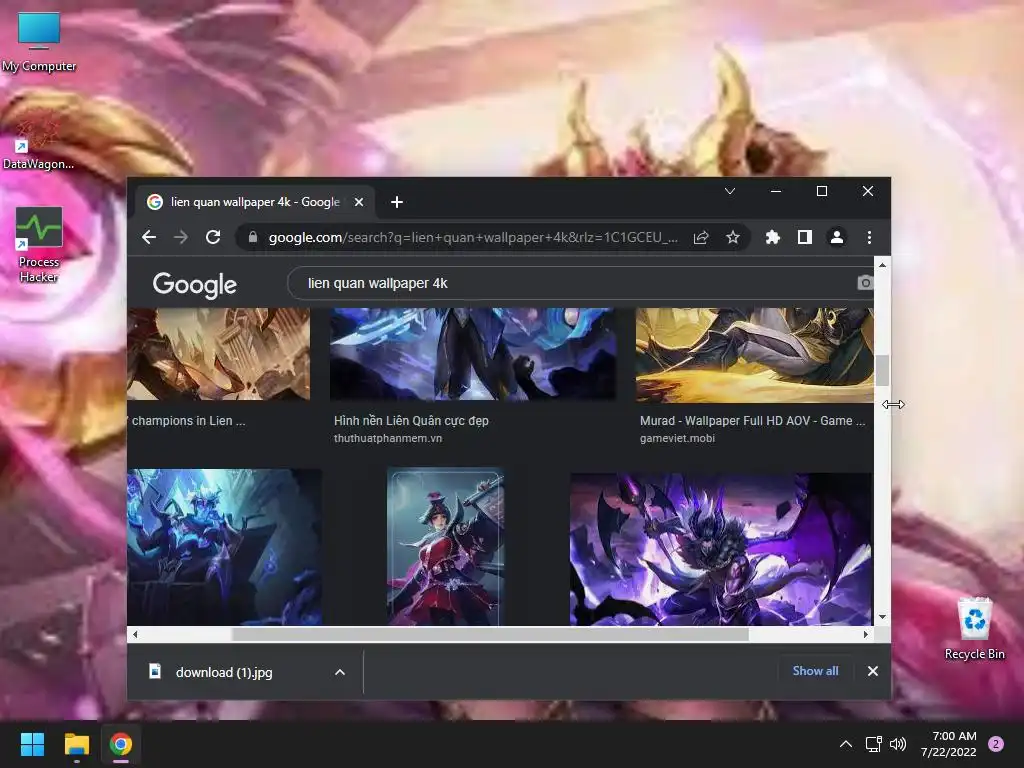Viewport: 1024px width, 768px height.
Task: Open the Chrome profile avatar
Action: point(837,237)
